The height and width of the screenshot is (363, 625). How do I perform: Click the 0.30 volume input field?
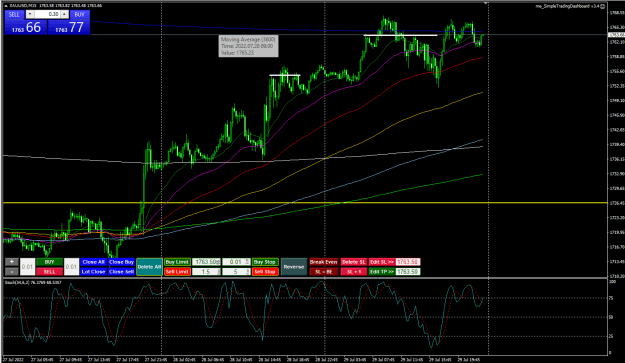click(47, 14)
